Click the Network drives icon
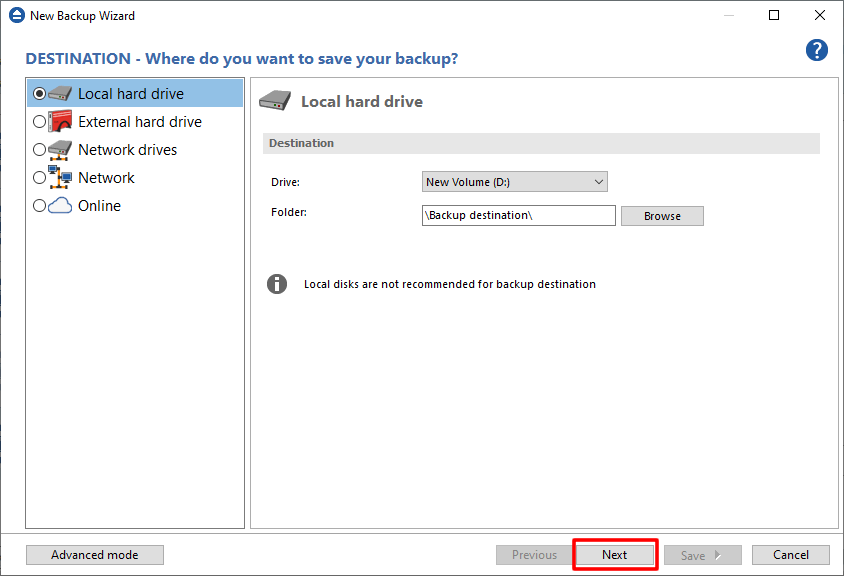This screenshot has width=844, height=576. 61,150
